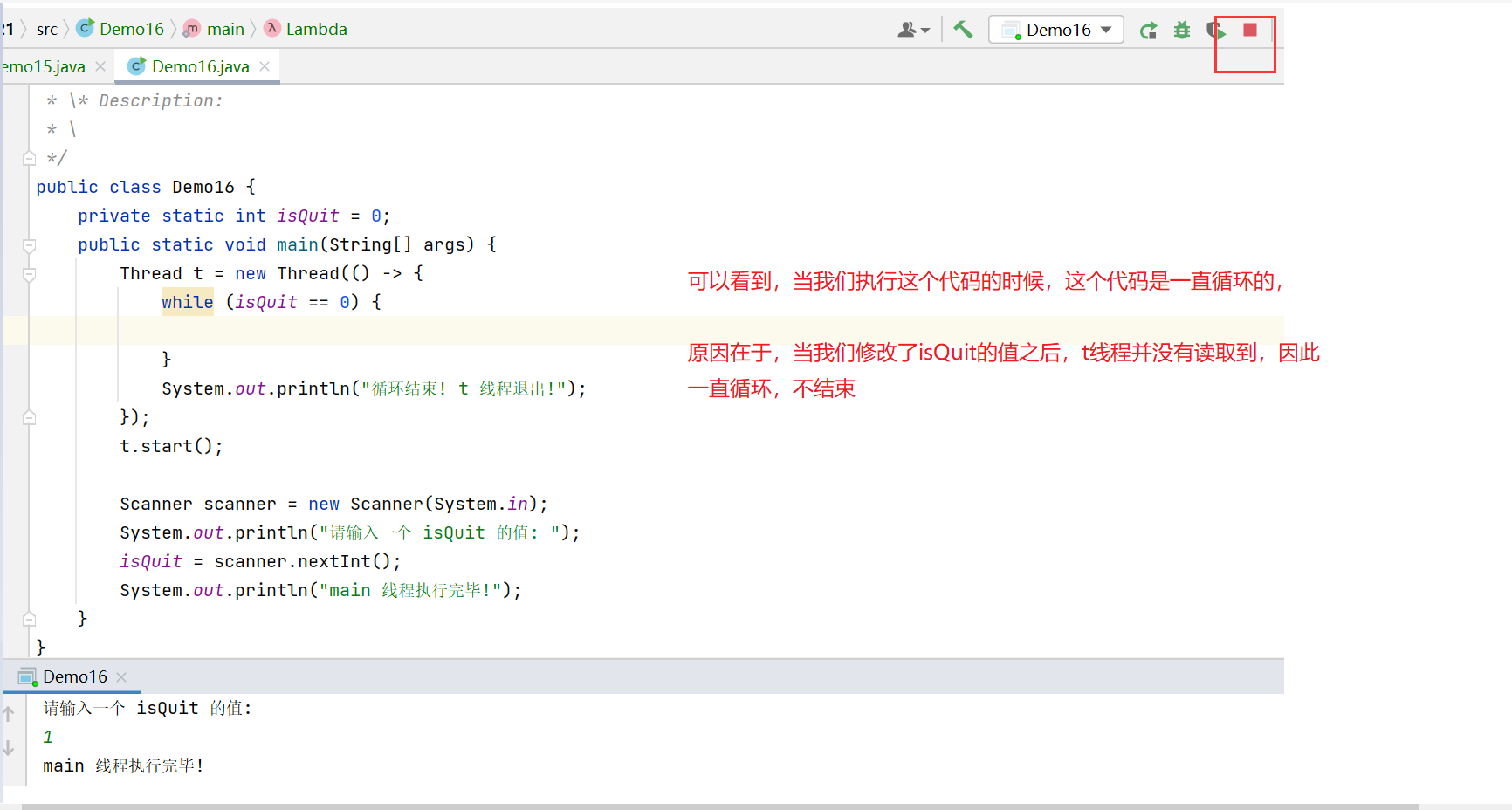Collapse the lambda body fold marker
Screen dimensions: 1512x810
point(29,274)
